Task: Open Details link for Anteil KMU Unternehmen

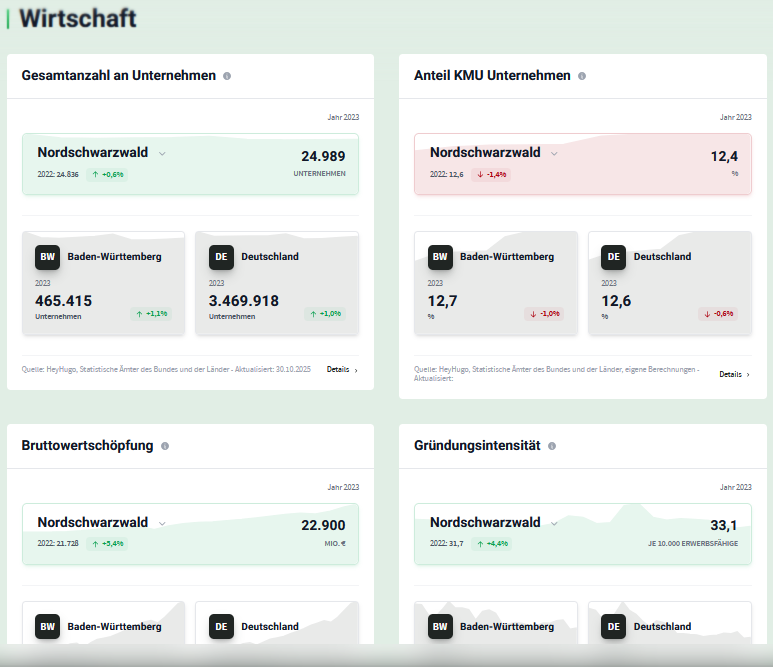Action: [x=735, y=374]
